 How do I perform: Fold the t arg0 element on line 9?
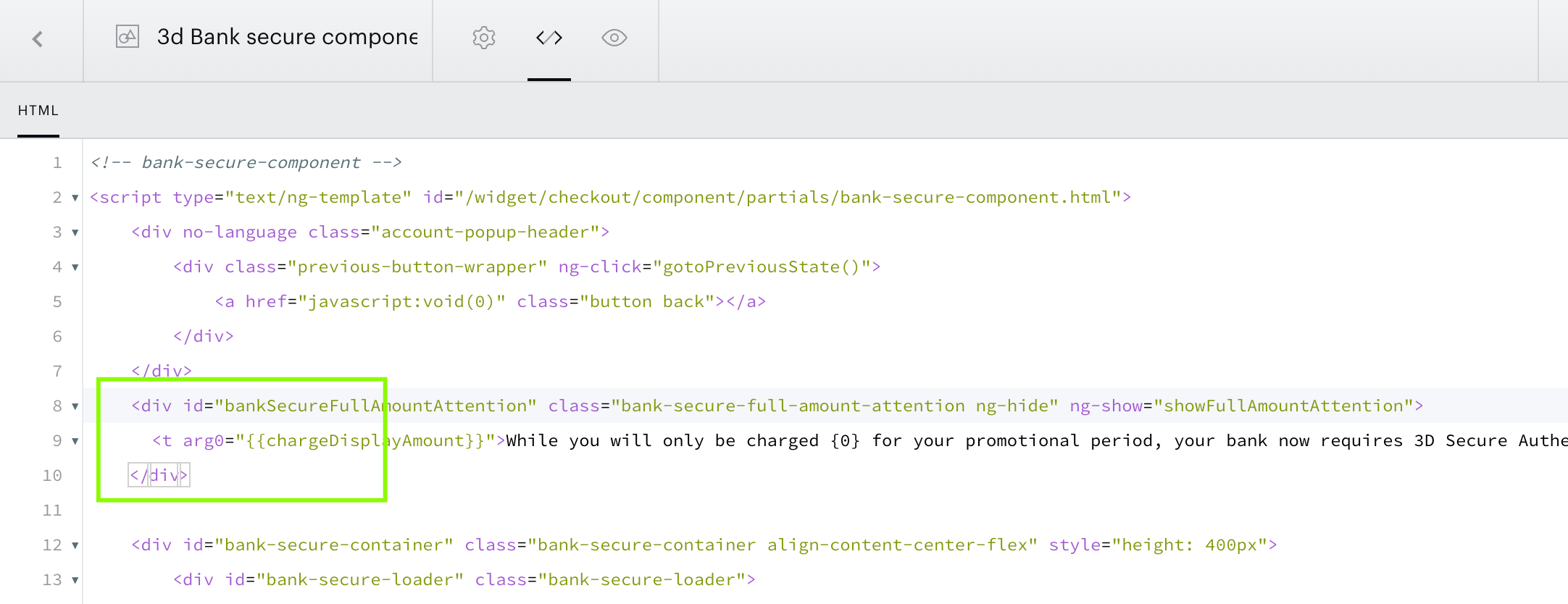pyautogui.click(x=75, y=441)
